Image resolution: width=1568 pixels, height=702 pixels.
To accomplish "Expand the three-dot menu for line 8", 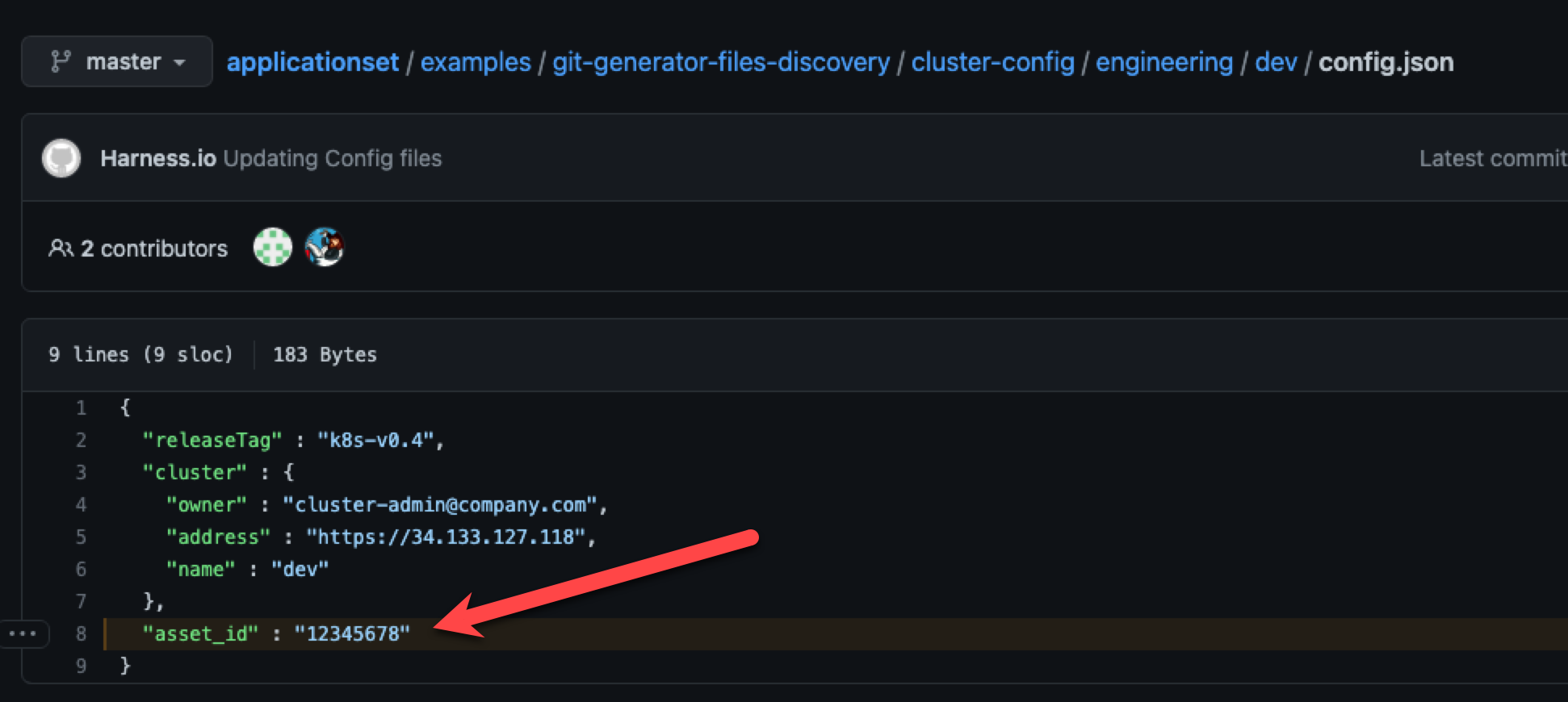I will 23,633.
